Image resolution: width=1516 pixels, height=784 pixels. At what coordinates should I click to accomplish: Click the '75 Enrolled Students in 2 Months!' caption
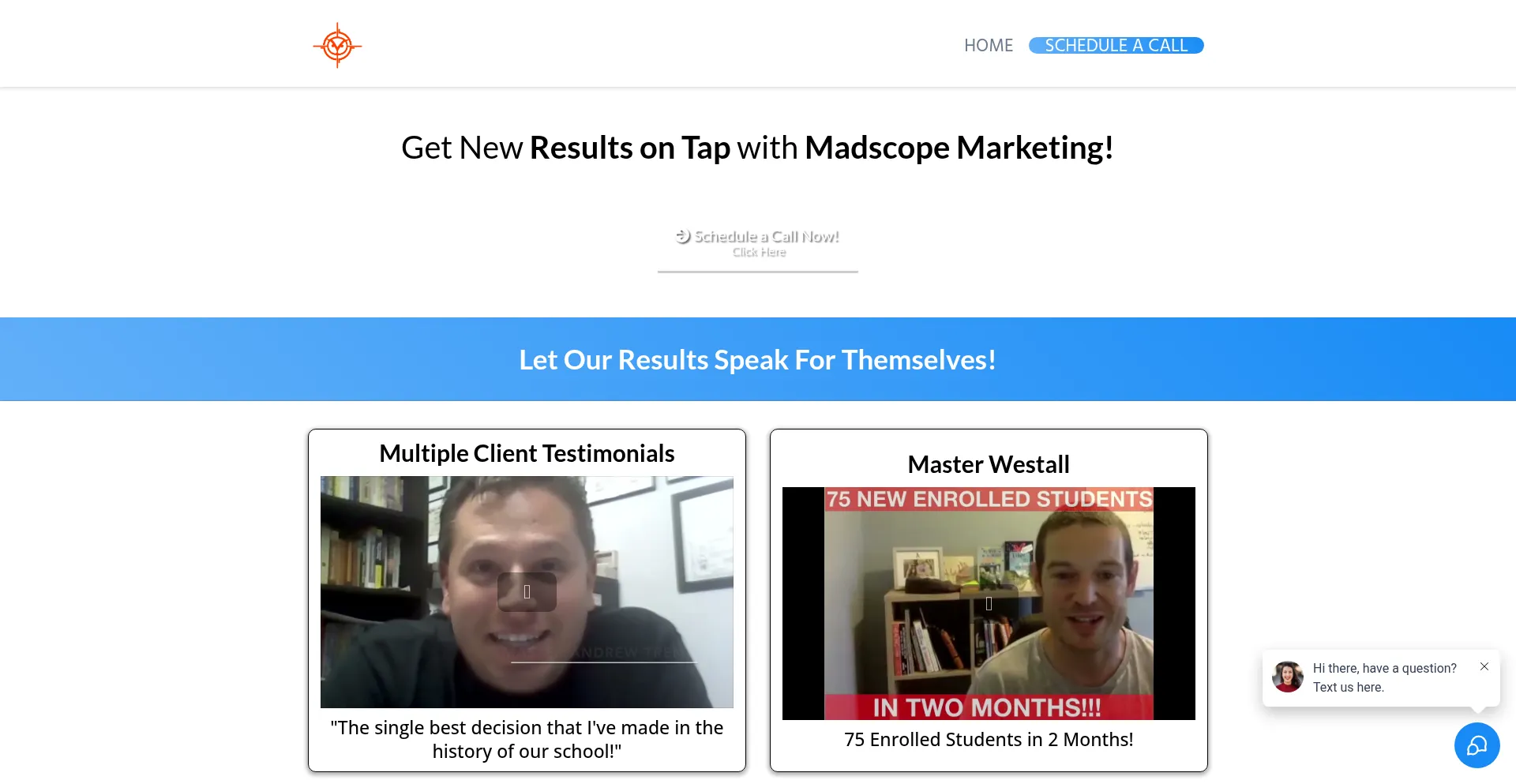pos(989,740)
